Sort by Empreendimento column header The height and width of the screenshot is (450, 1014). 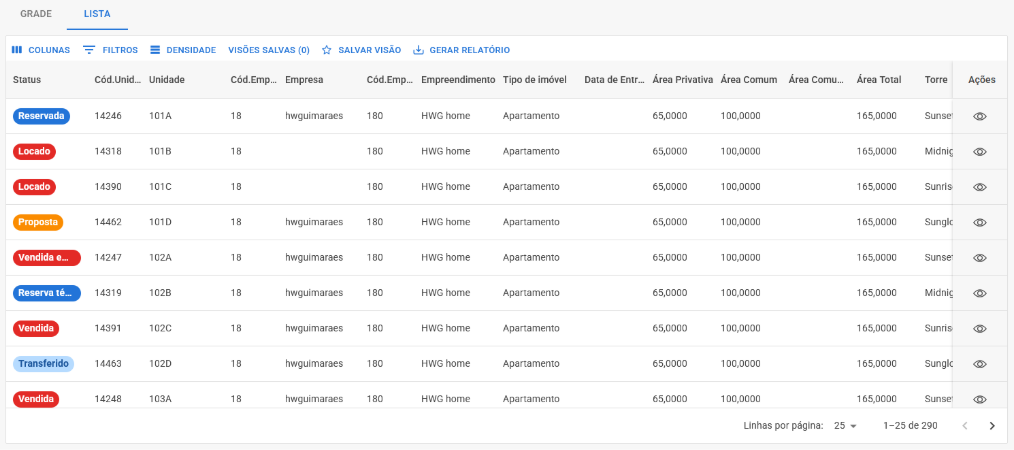(x=458, y=80)
